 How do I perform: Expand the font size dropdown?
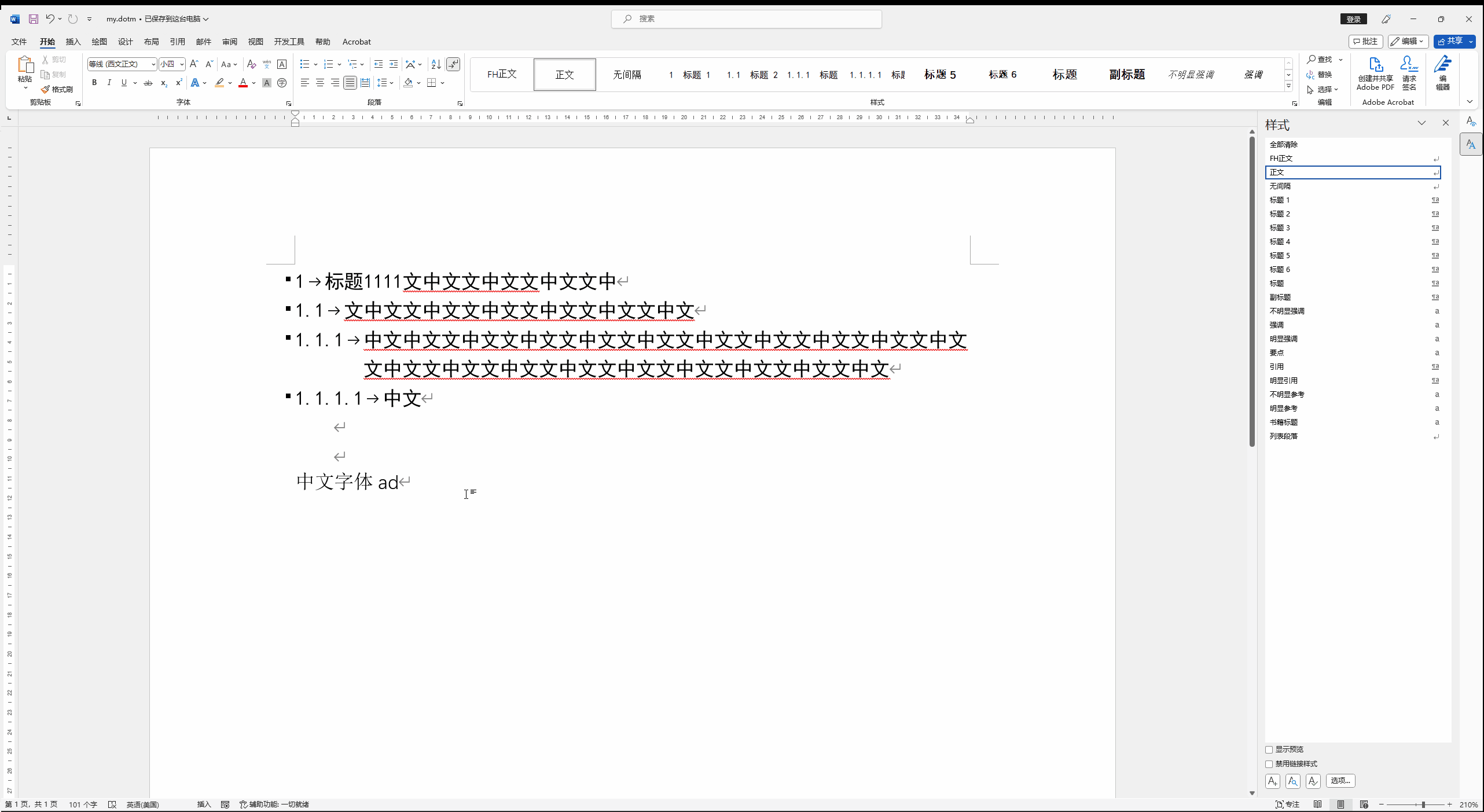(182, 64)
